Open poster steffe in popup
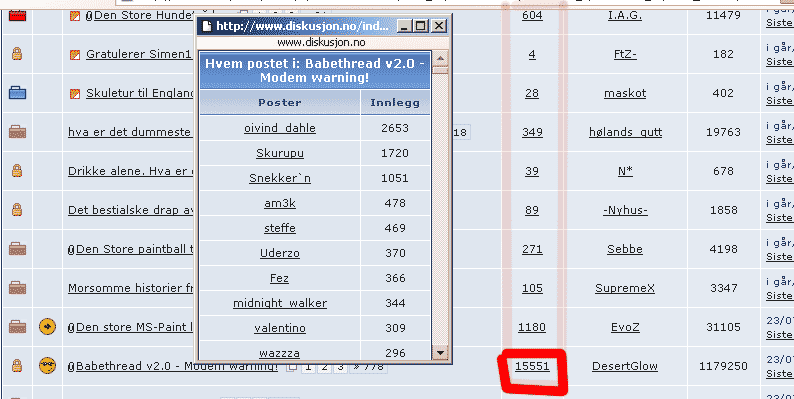The image size is (794, 399). point(280,228)
